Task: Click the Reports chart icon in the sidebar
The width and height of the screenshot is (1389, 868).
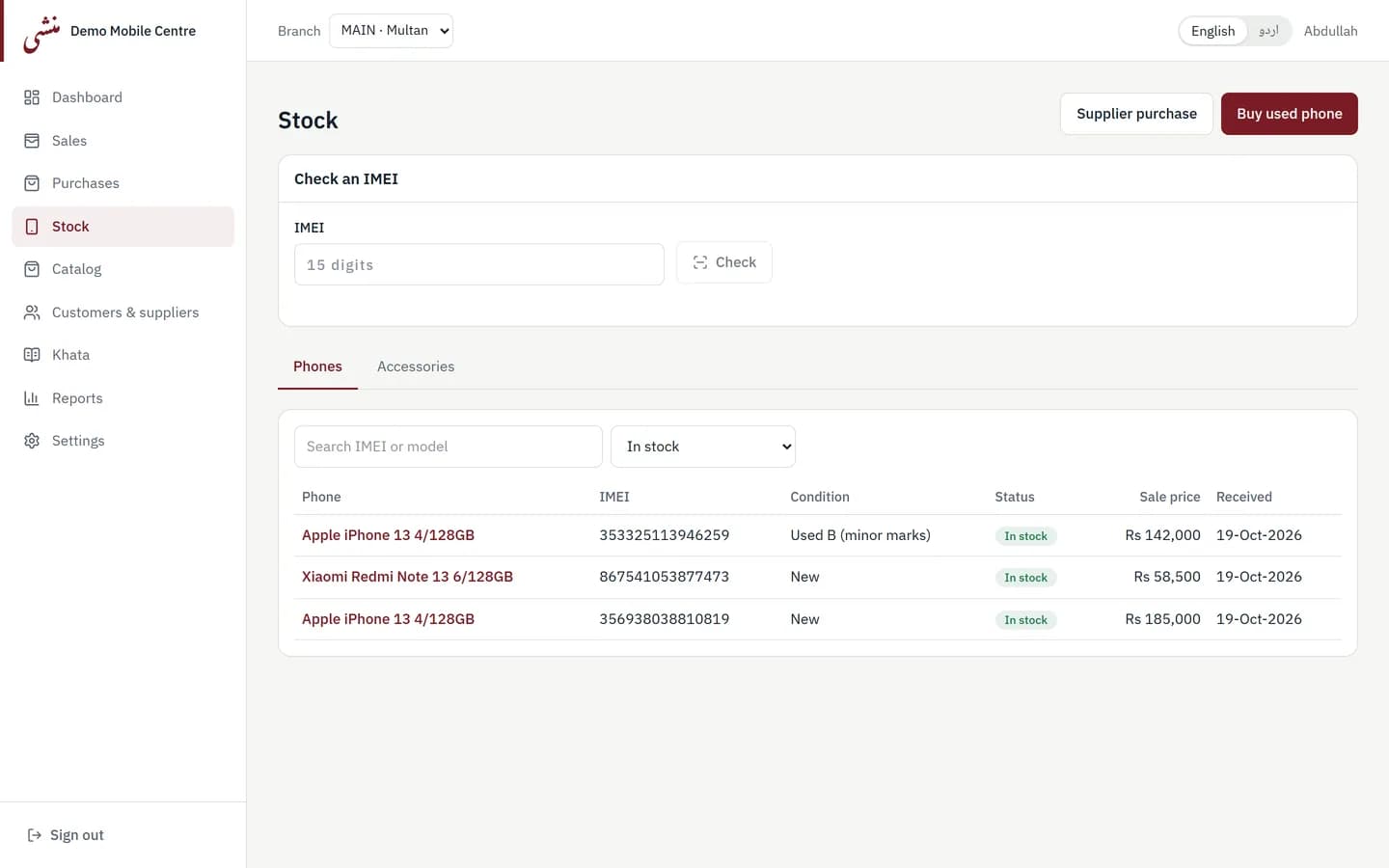Action: (32, 398)
